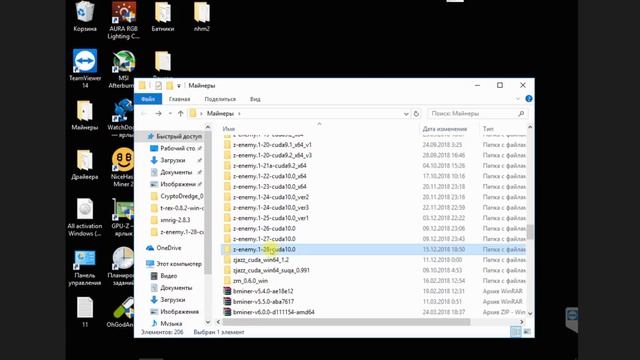Click the forward navigation arrow
The image size is (640, 360).
(158, 113)
